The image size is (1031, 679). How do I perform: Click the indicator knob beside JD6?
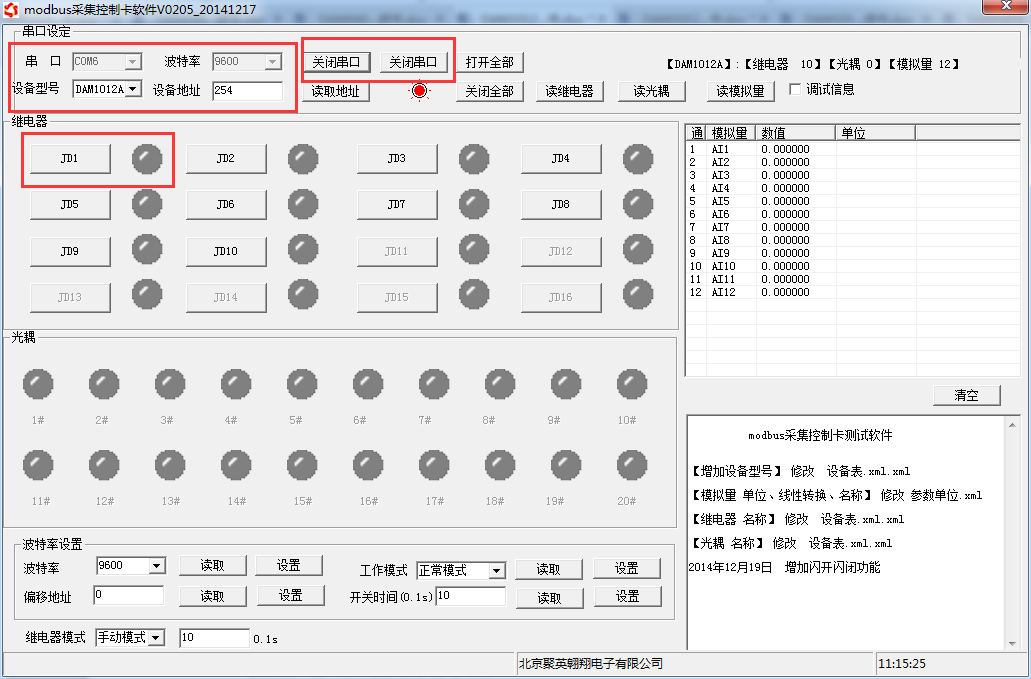click(x=303, y=204)
